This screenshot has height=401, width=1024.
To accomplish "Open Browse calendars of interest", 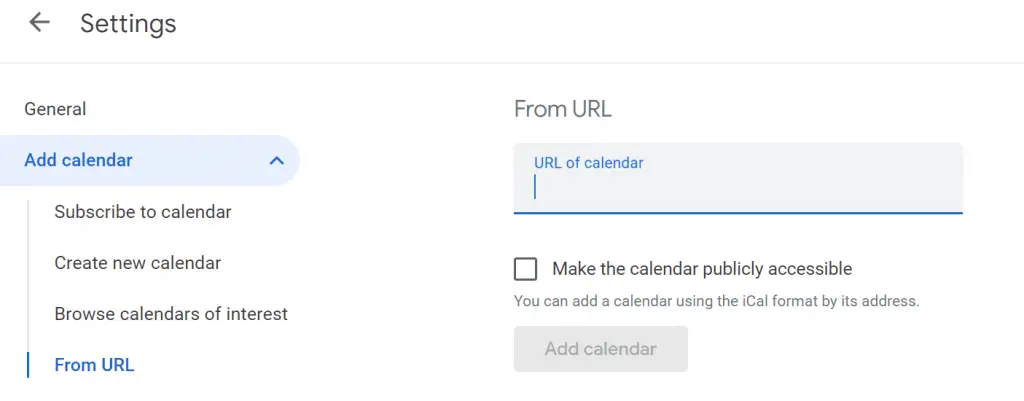I will click(x=171, y=314).
